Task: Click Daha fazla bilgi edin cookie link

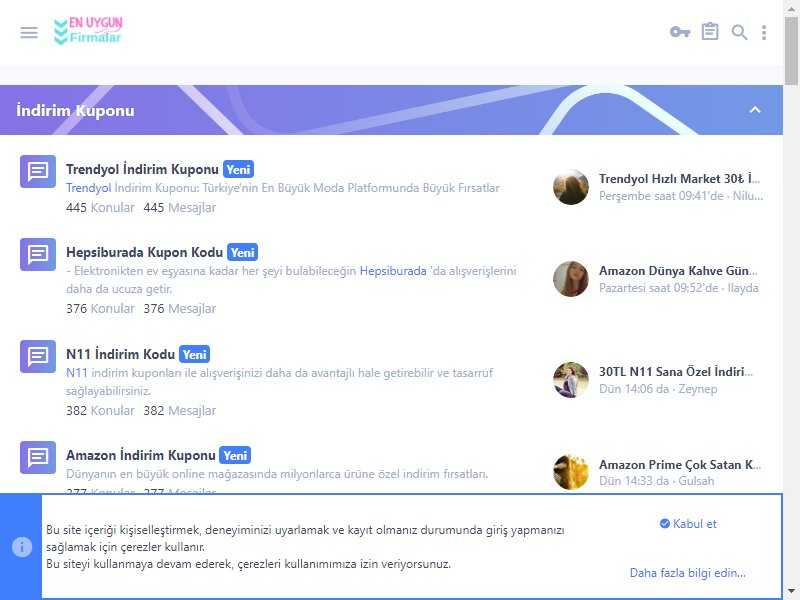Action: [x=688, y=573]
